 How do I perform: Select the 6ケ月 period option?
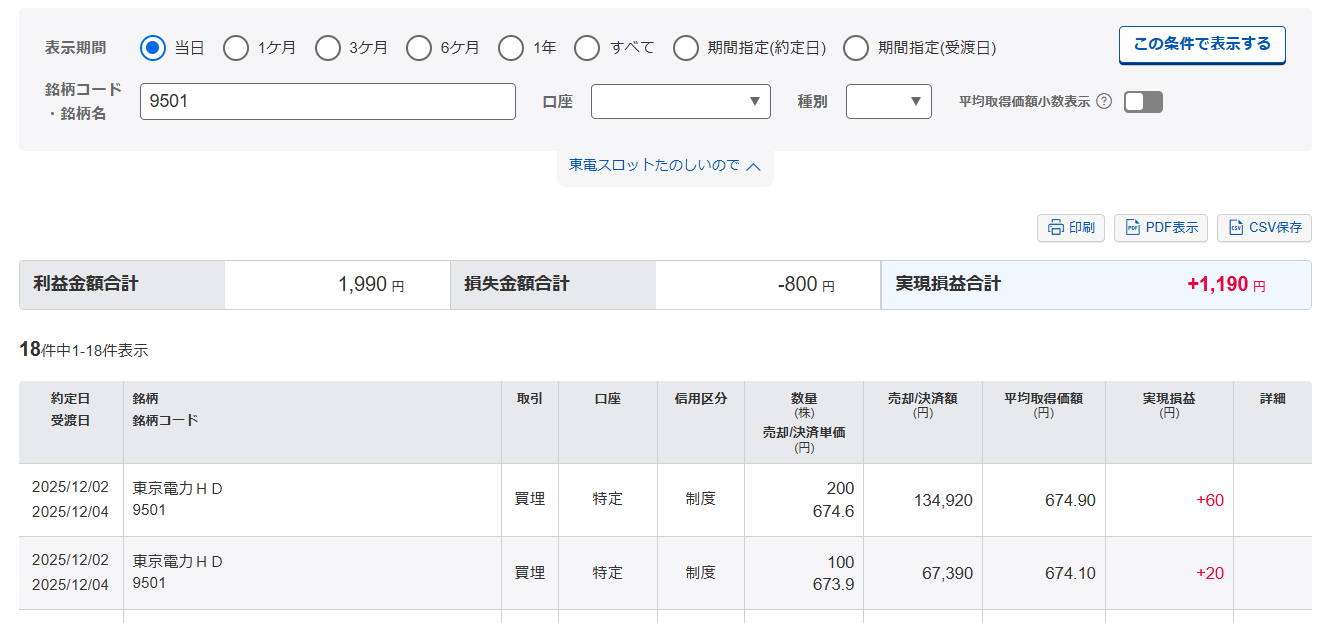[420, 48]
